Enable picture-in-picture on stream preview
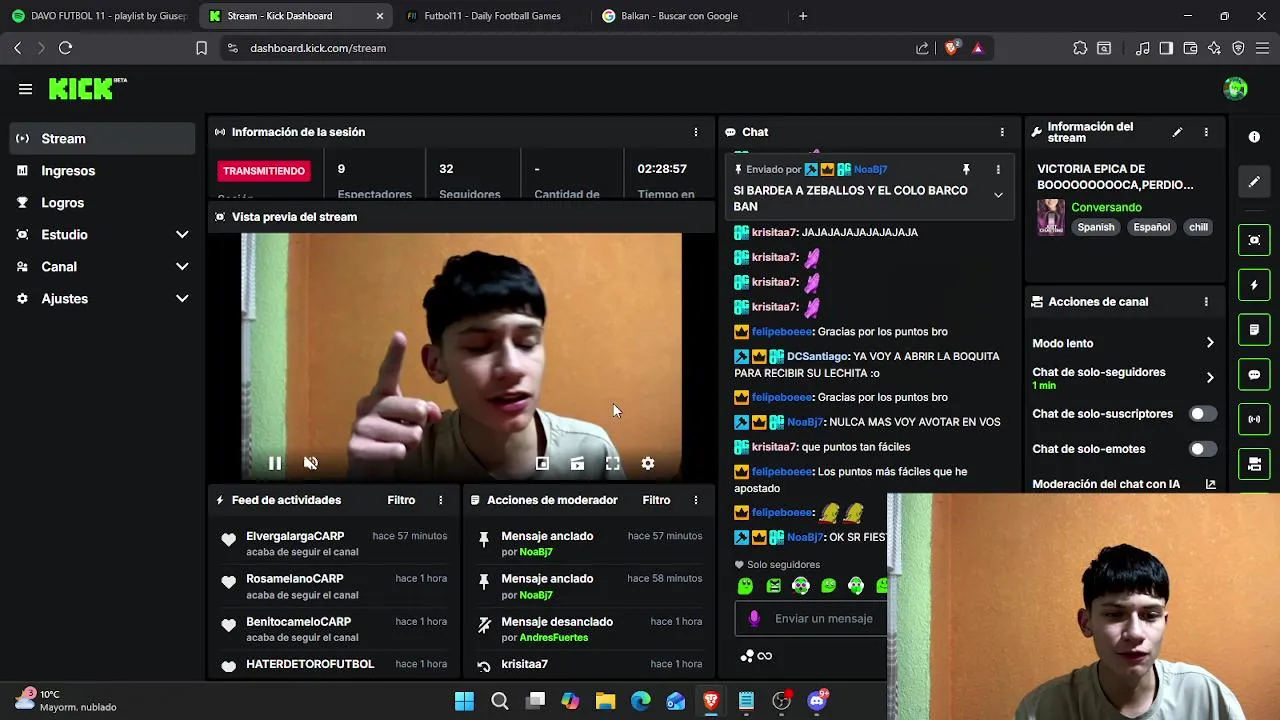Viewport: 1280px width, 720px height. 542,463
